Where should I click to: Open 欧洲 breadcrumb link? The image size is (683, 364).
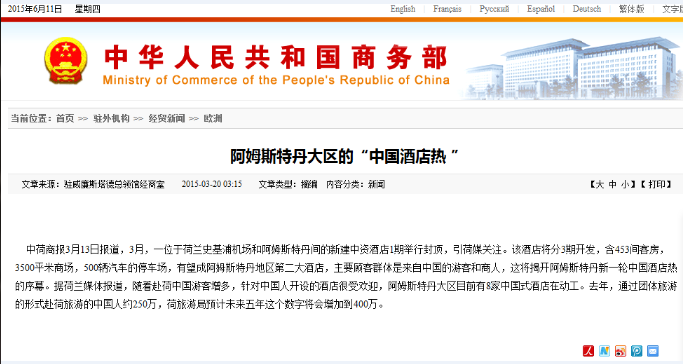click(x=213, y=118)
